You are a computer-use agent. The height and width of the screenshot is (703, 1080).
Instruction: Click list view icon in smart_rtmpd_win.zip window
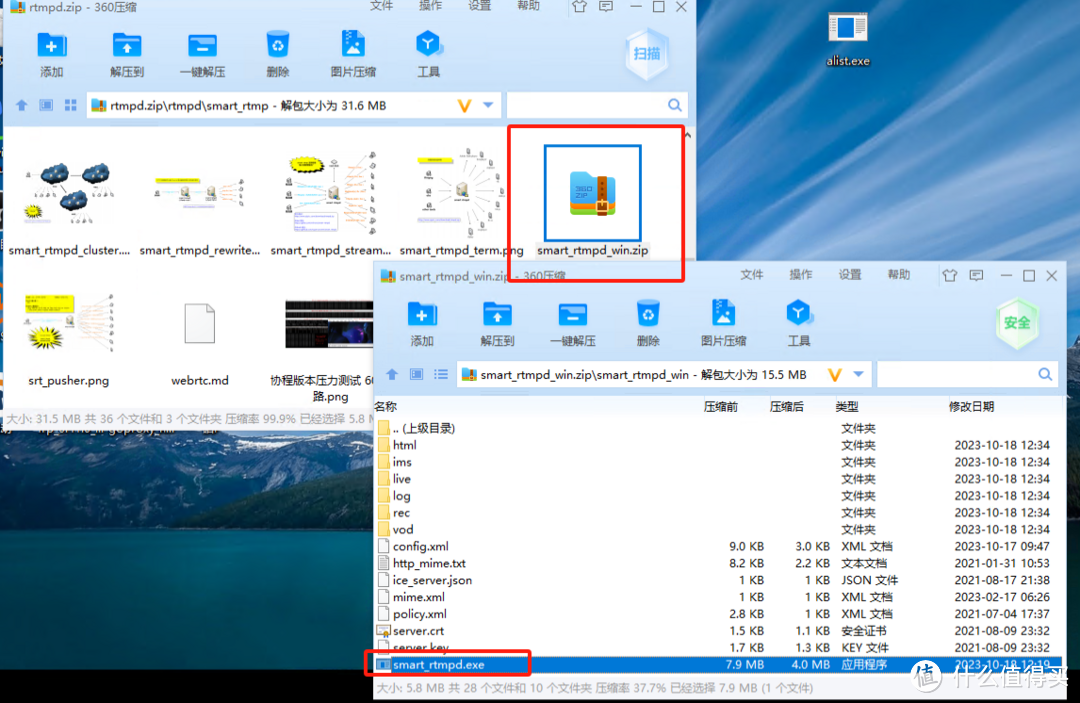pos(441,374)
